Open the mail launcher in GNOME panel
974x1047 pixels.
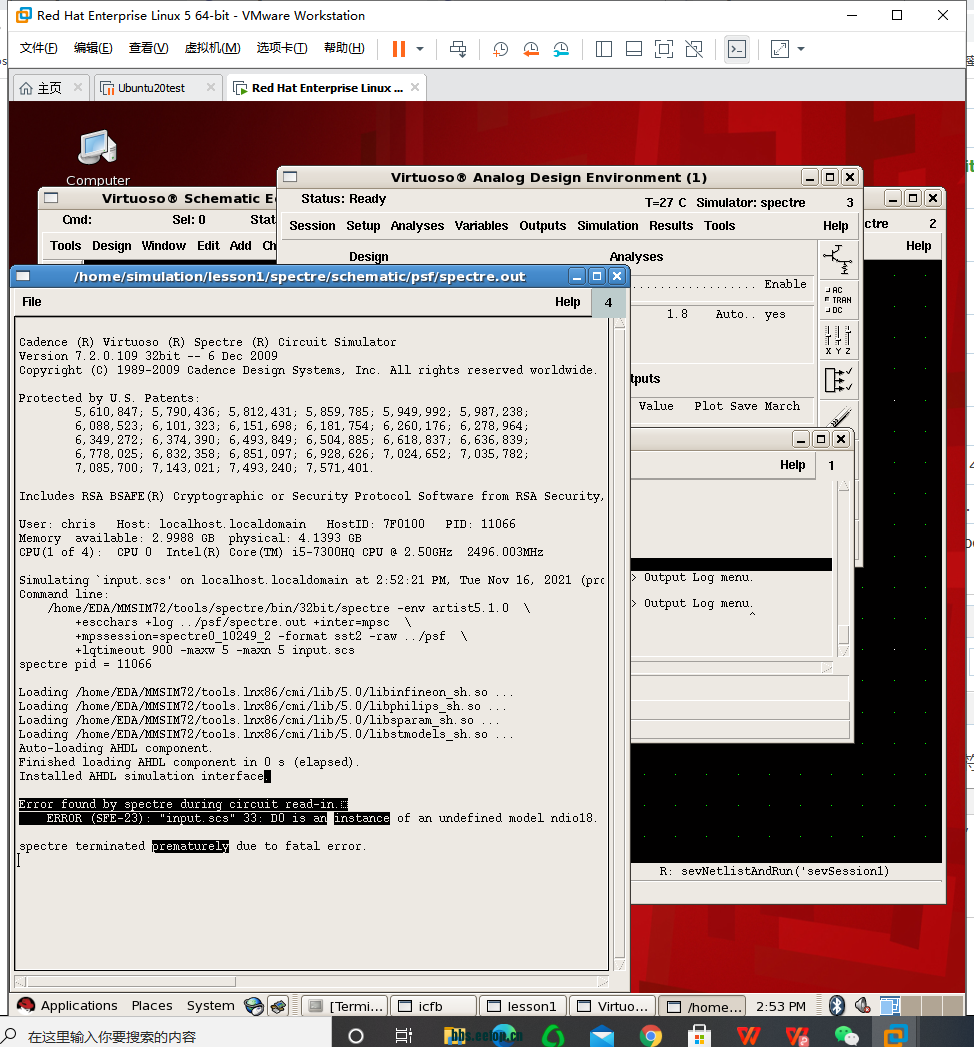coord(278,1006)
